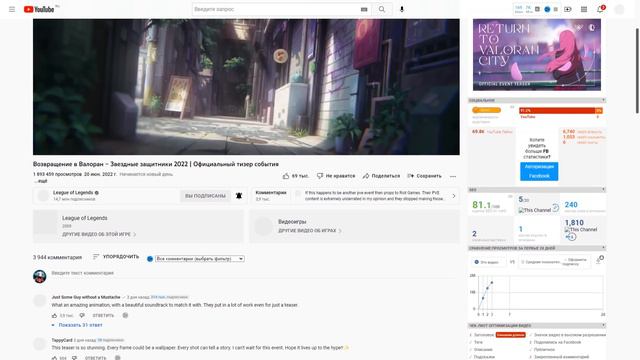
Task: Like the video with thumbs-up 69 тыс.
Action: (296, 176)
